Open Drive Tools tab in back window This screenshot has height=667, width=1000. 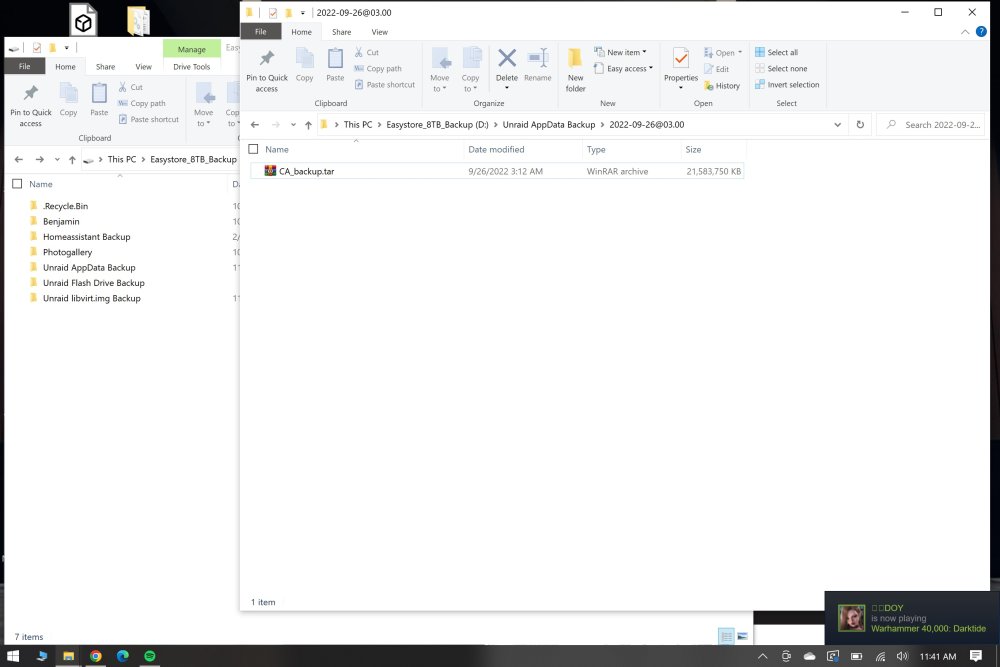pyautogui.click(x=191, y=66)
